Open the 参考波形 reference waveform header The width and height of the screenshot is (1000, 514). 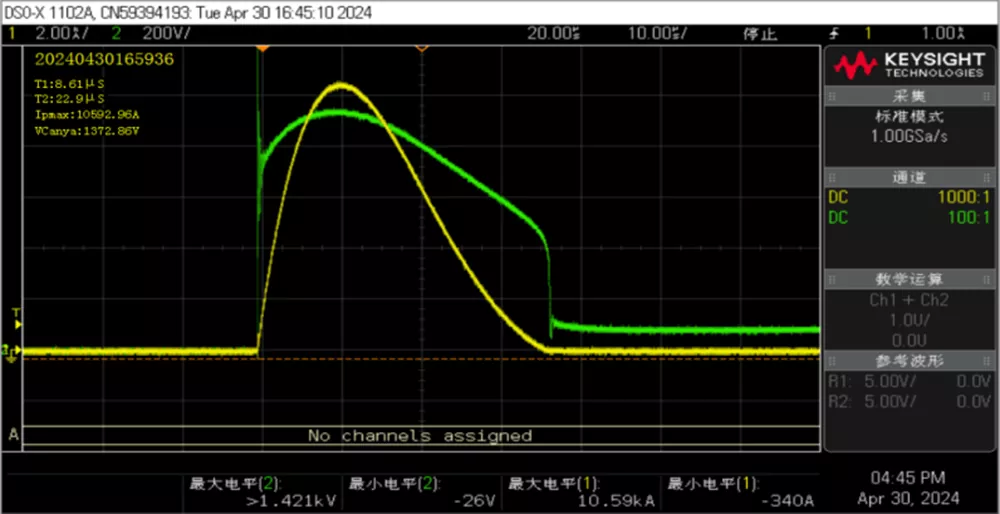coord(910,360)
